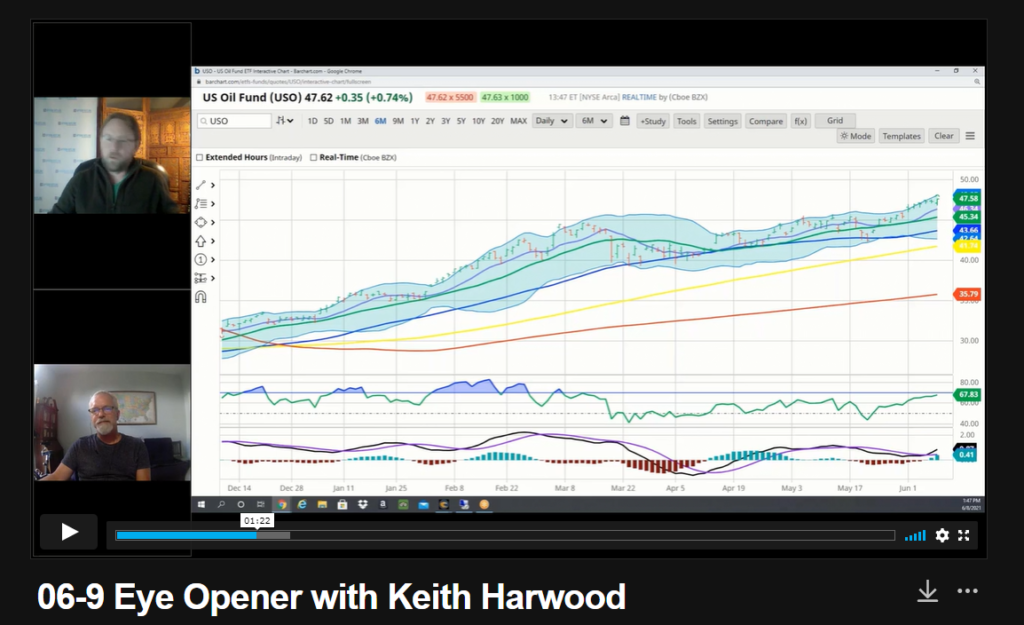1024x625 pixels.
Task: Open the Tools button
Action: [686, 121]
